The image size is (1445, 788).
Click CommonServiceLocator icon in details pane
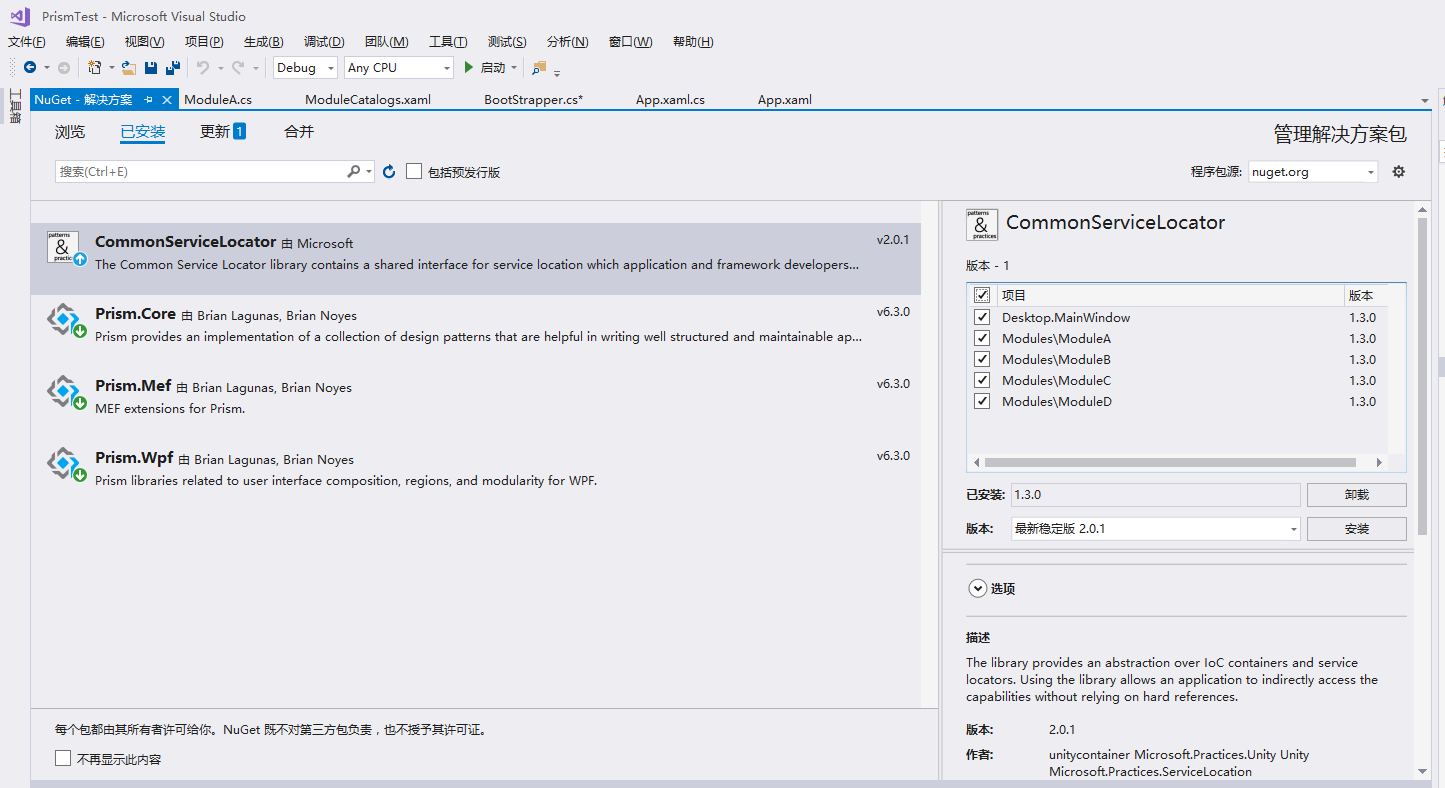[982, 225]
